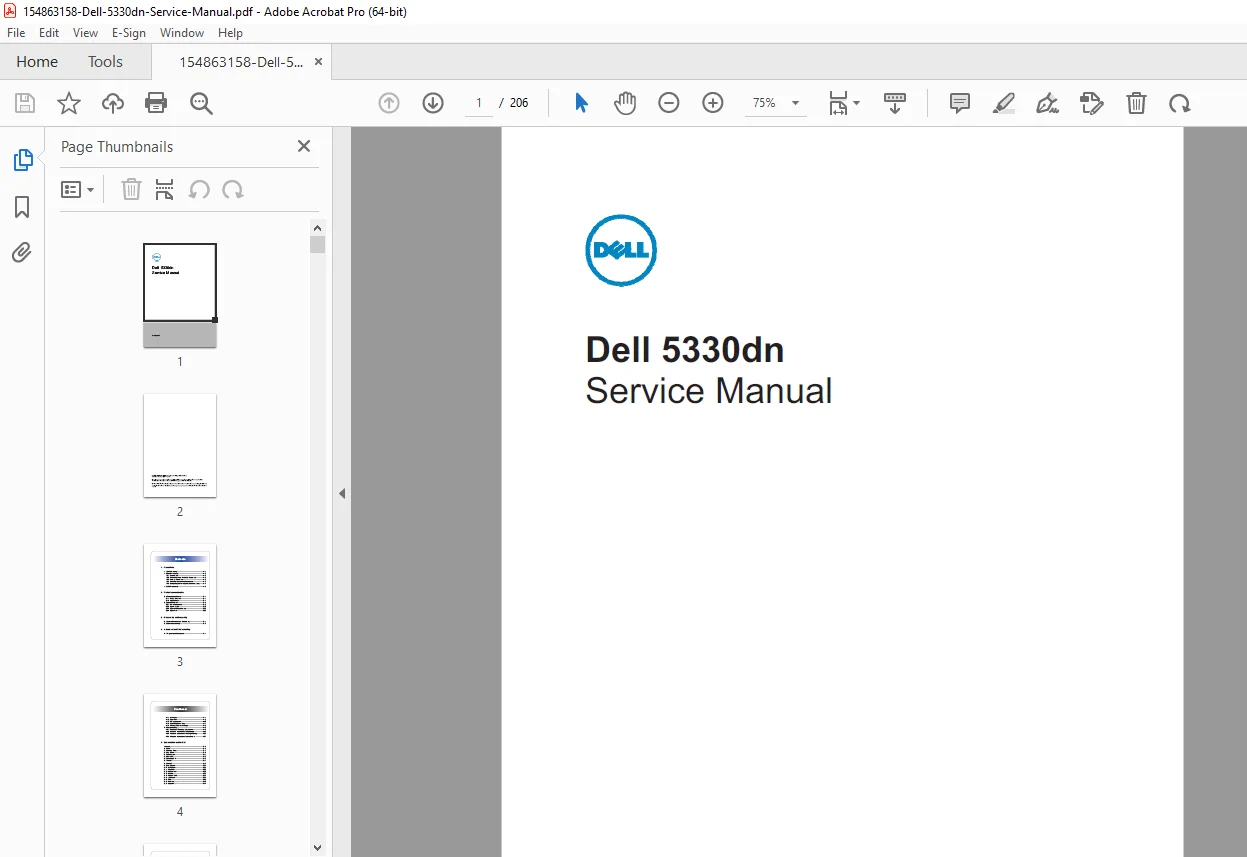Click the thumbnails scrollbar thumb
This screenshot has width=1247, height=857.
318,245
